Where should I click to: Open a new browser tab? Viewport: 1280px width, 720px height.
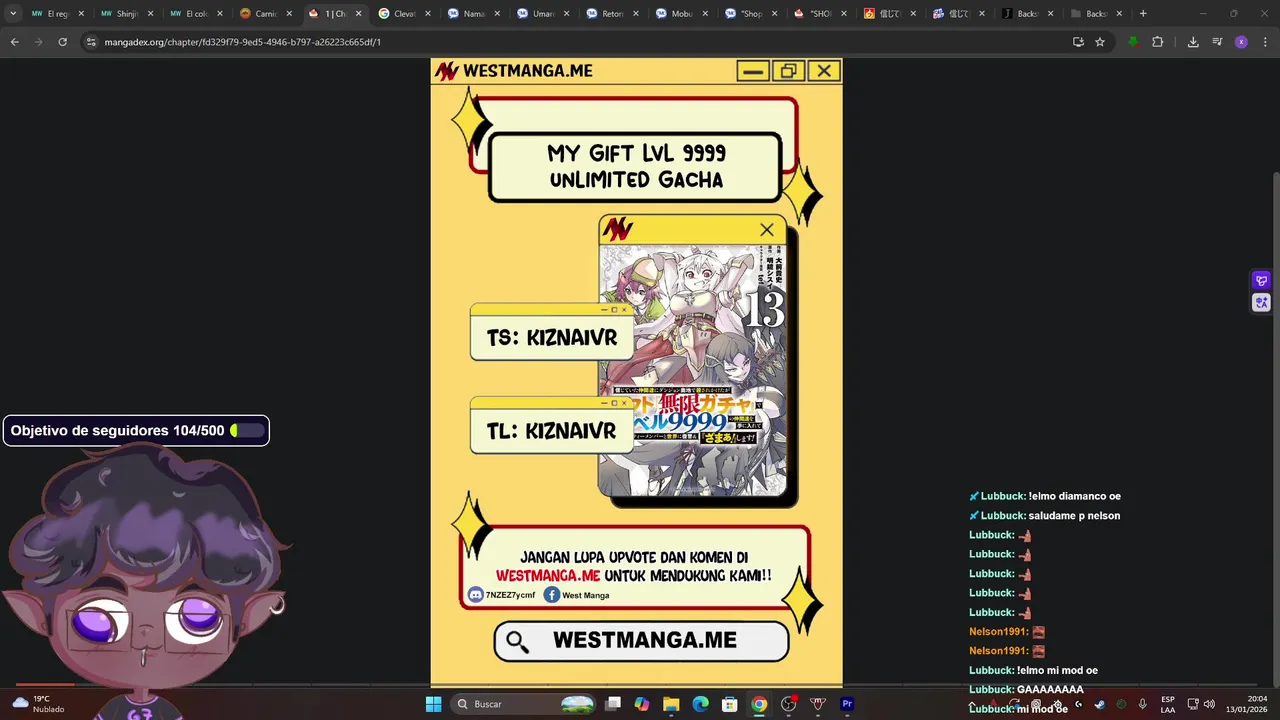point(1143,14)
